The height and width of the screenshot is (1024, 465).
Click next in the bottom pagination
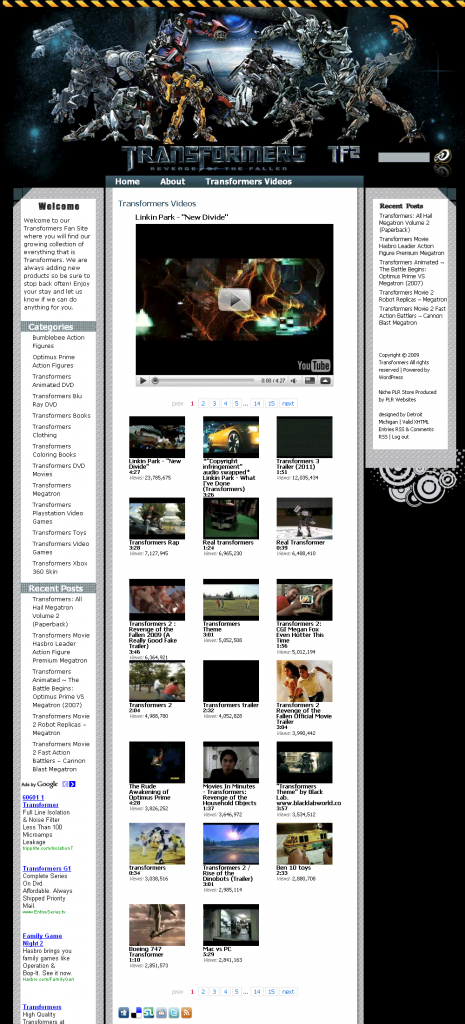point(288,991)
